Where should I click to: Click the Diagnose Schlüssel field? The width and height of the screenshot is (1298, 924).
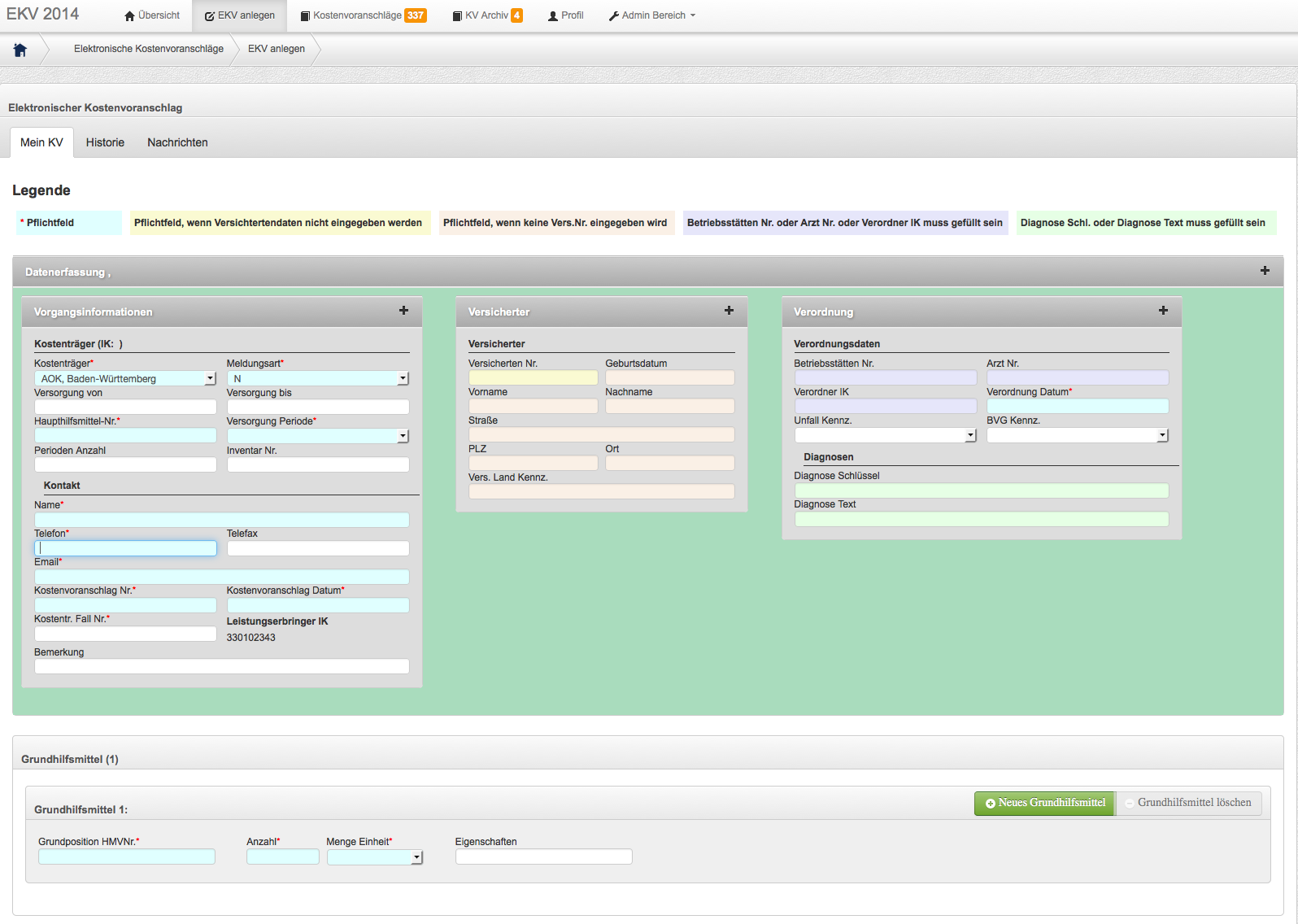click(981, 490)
